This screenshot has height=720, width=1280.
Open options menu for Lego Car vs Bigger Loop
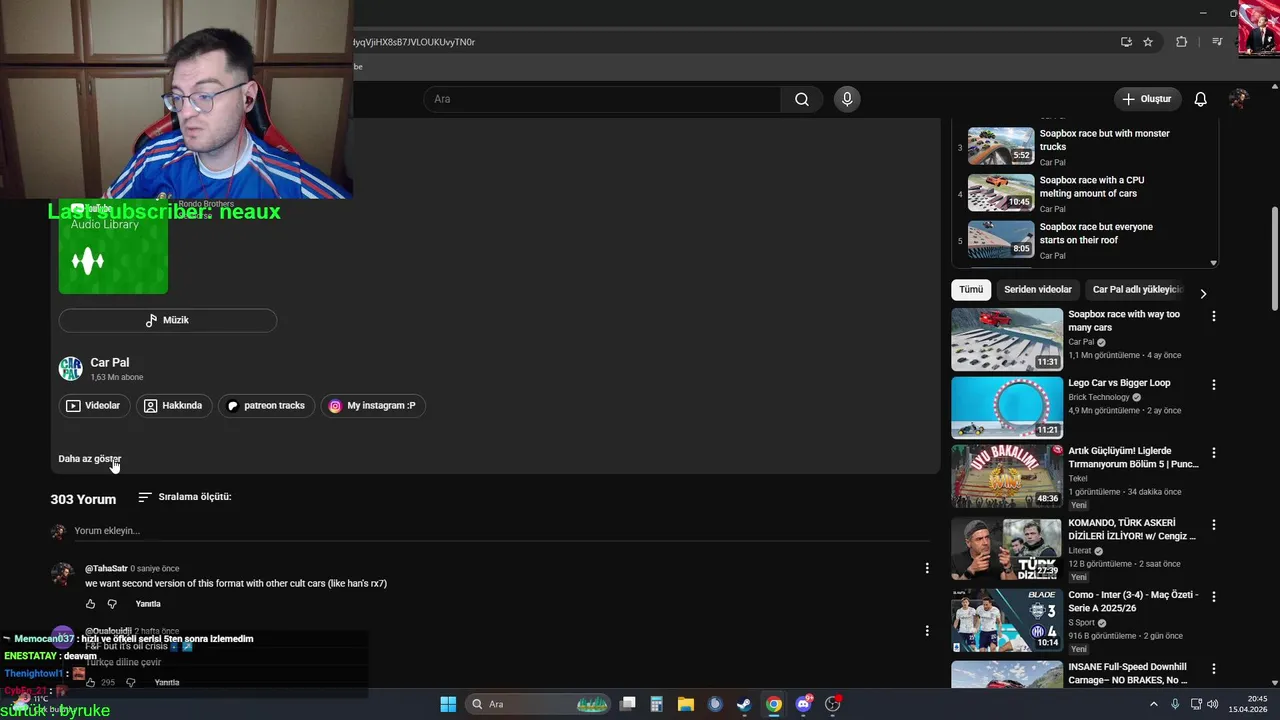(x=1214, y=384)
